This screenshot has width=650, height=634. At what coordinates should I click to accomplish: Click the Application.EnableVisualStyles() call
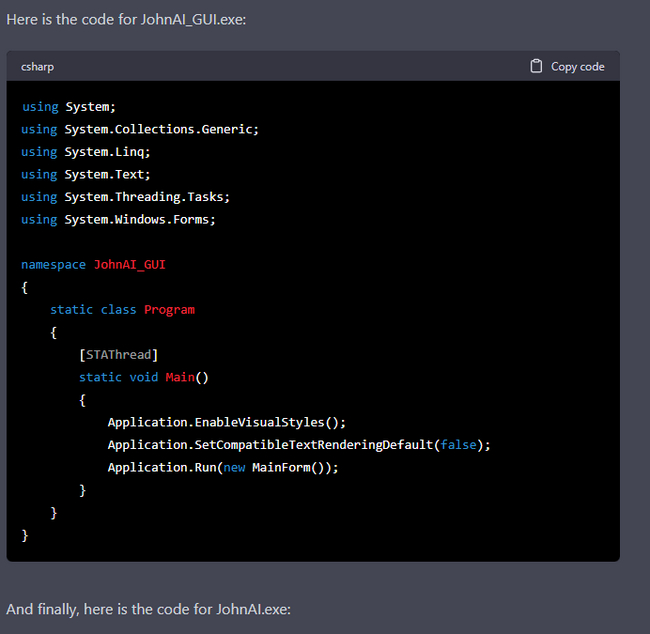point(226,422)
